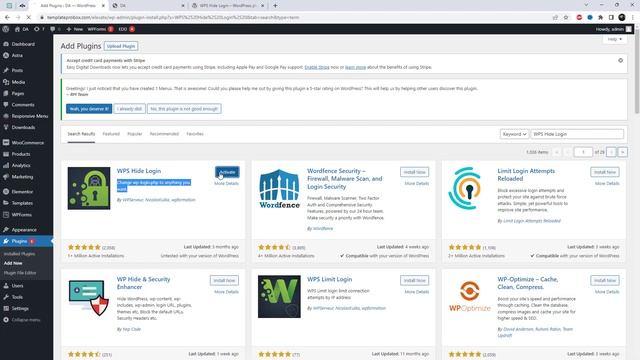Visit site via DA home icon
The image size is (640, 360).
coord(22,29)
